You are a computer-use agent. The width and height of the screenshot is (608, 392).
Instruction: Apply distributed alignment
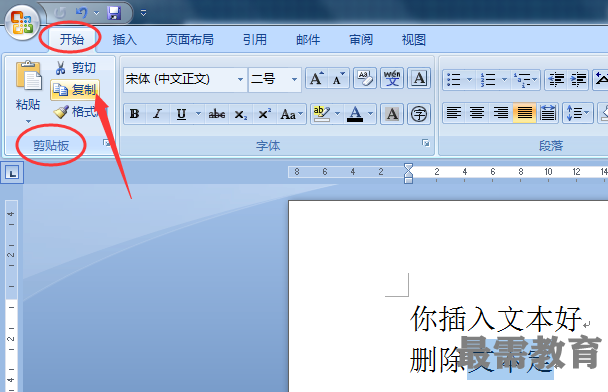(548, 113)
